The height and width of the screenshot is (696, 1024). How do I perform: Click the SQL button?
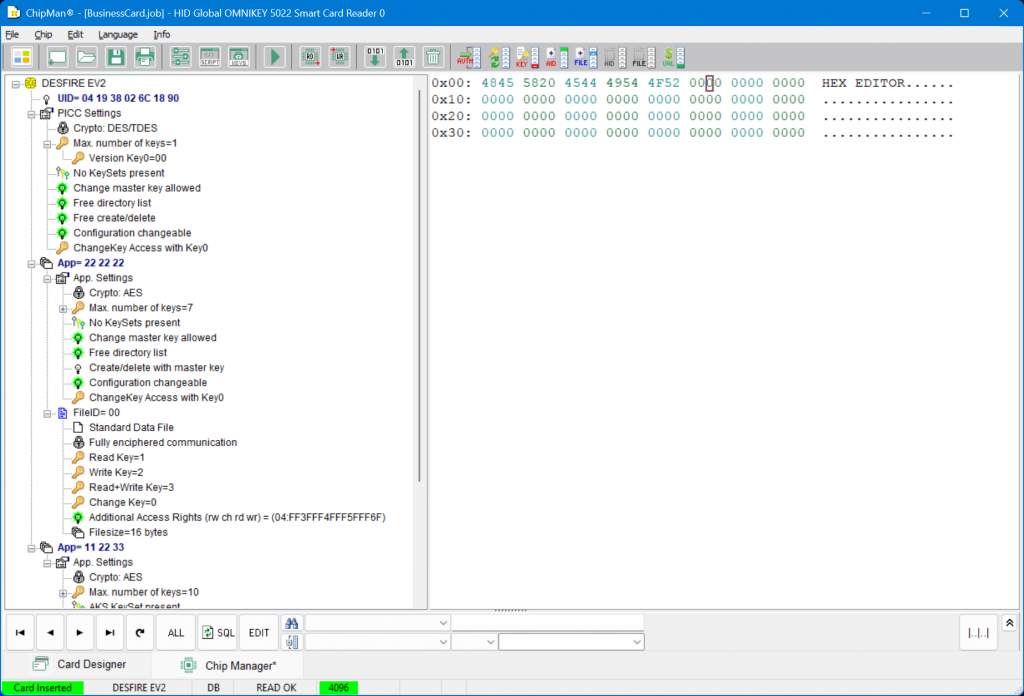pyautogui.click(x=218, y=633)
